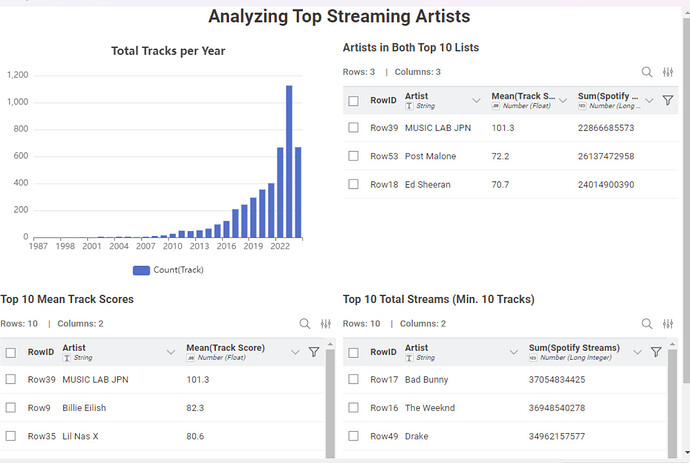This screenshot has height=463, width=690.
Task: Open settings for Artists in Both Top 10 Lists table
Action: click(668, 72)
